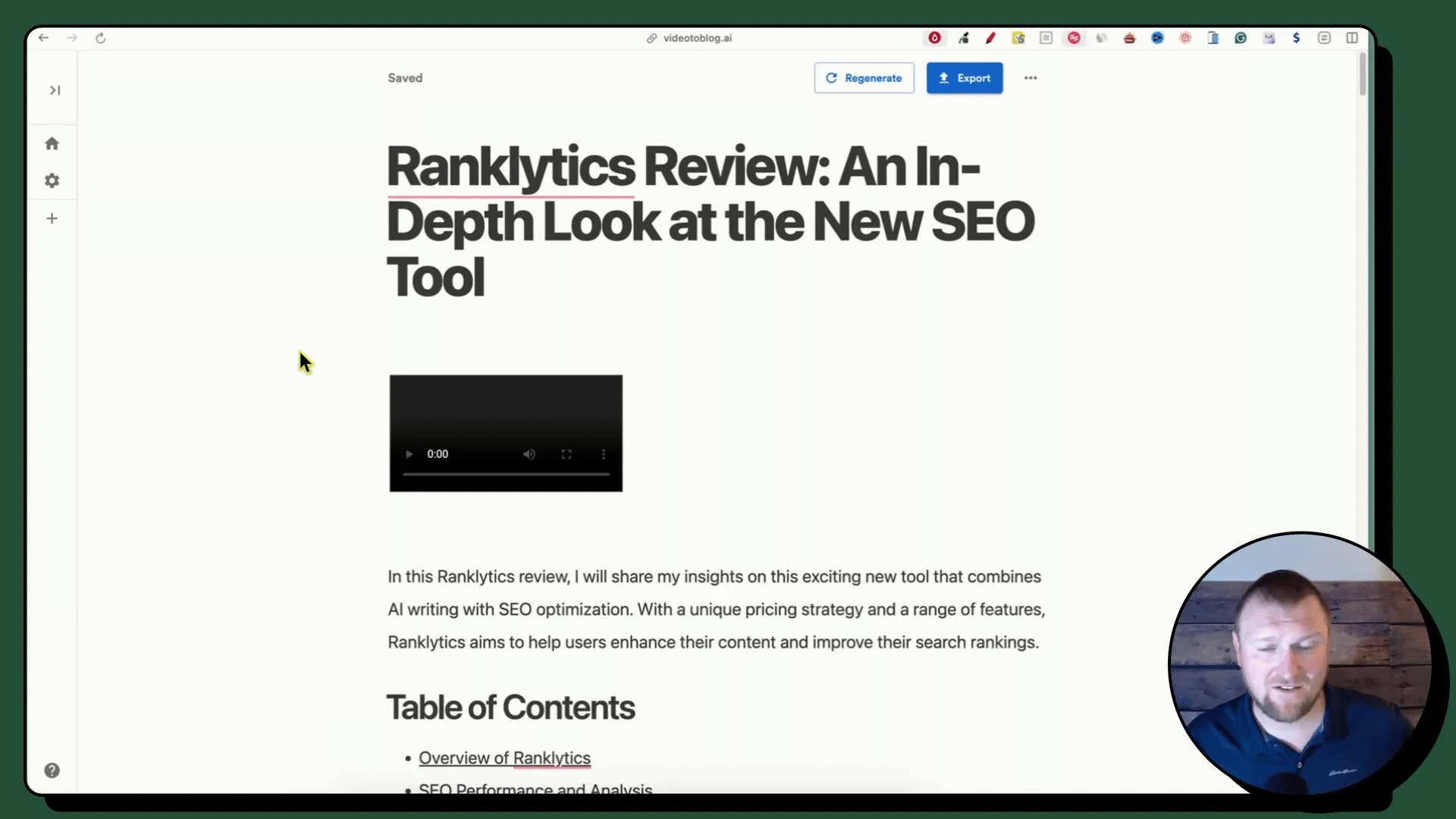Open the gray document-lines browser extension
The image size is (1456, 819).
(x=1046, y=38)
